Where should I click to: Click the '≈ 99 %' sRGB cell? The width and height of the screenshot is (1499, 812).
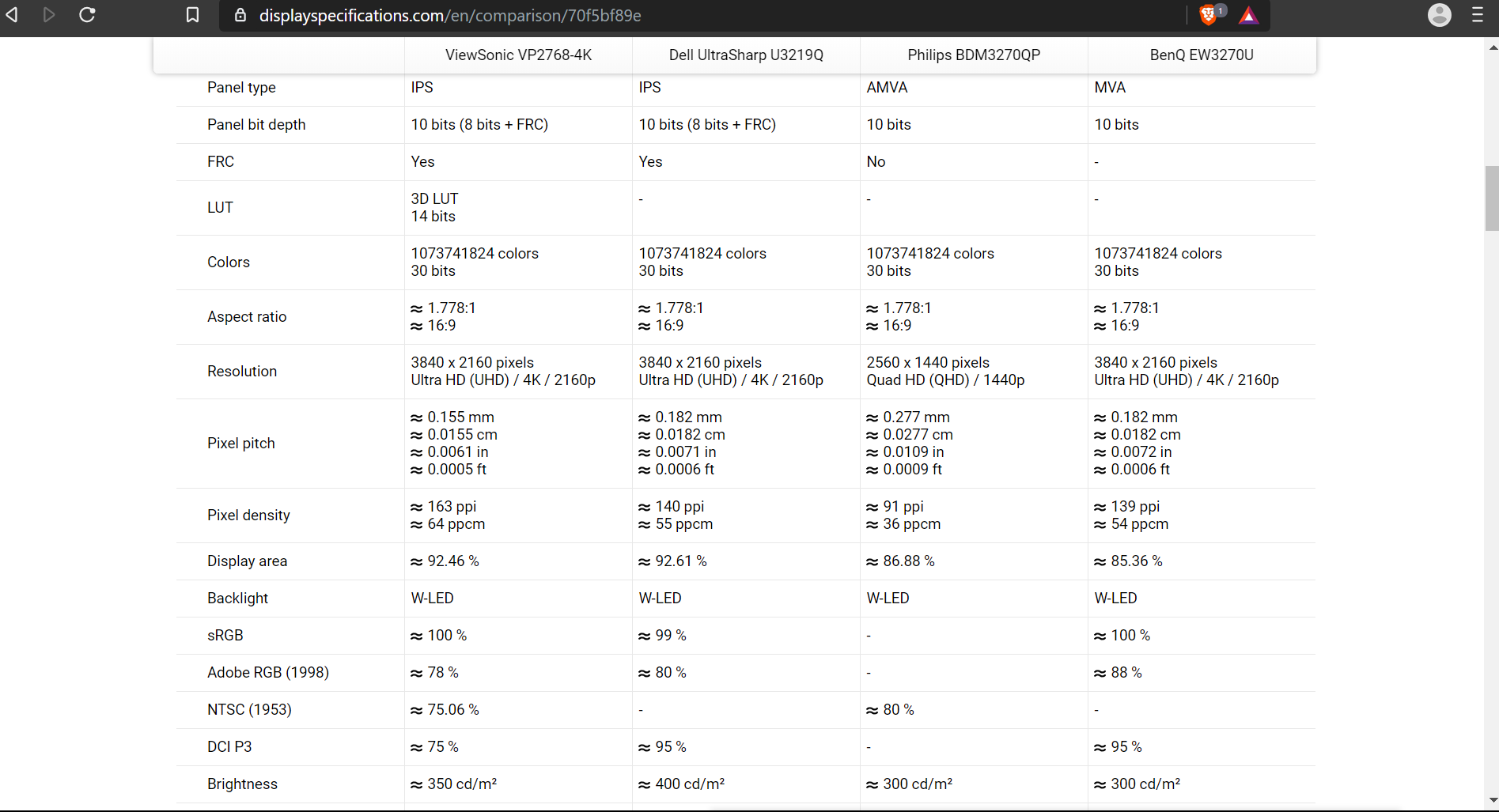tap(663, 636)
